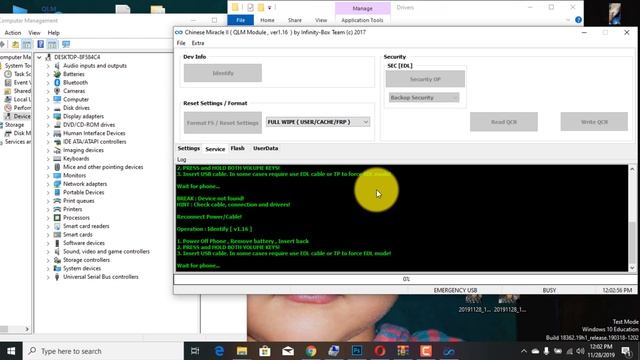This screenshot has width=640, height=360.
Task: Switch to the UserData tab
Action: coord(266,148)
